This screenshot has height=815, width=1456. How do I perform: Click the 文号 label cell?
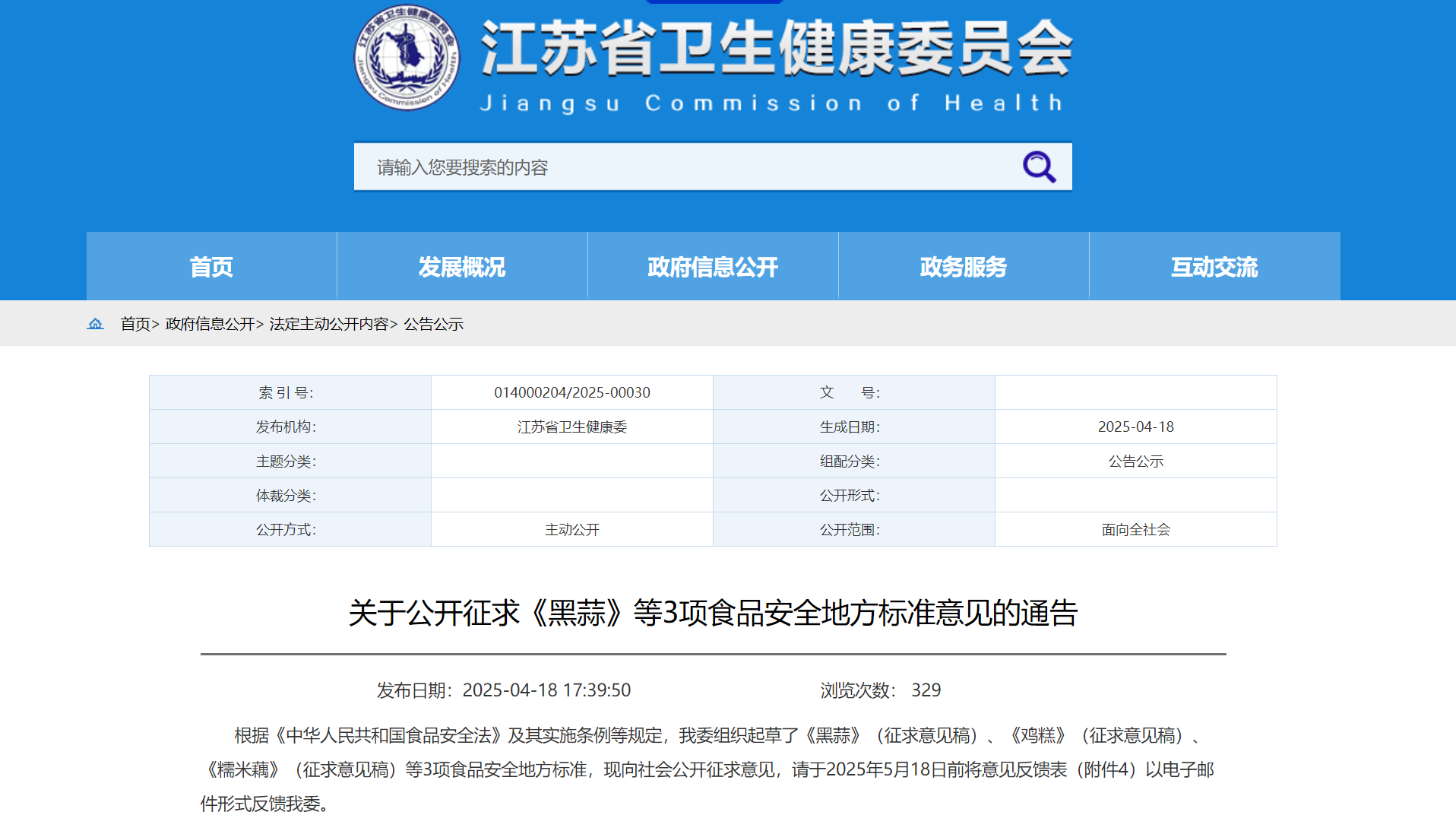click(x=854, y=392)
